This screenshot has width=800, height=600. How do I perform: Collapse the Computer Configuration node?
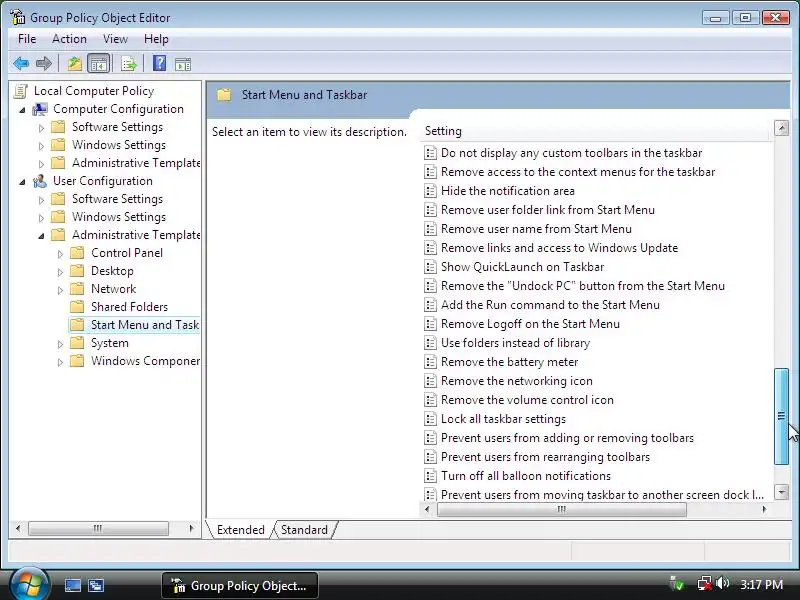point(22,110)
